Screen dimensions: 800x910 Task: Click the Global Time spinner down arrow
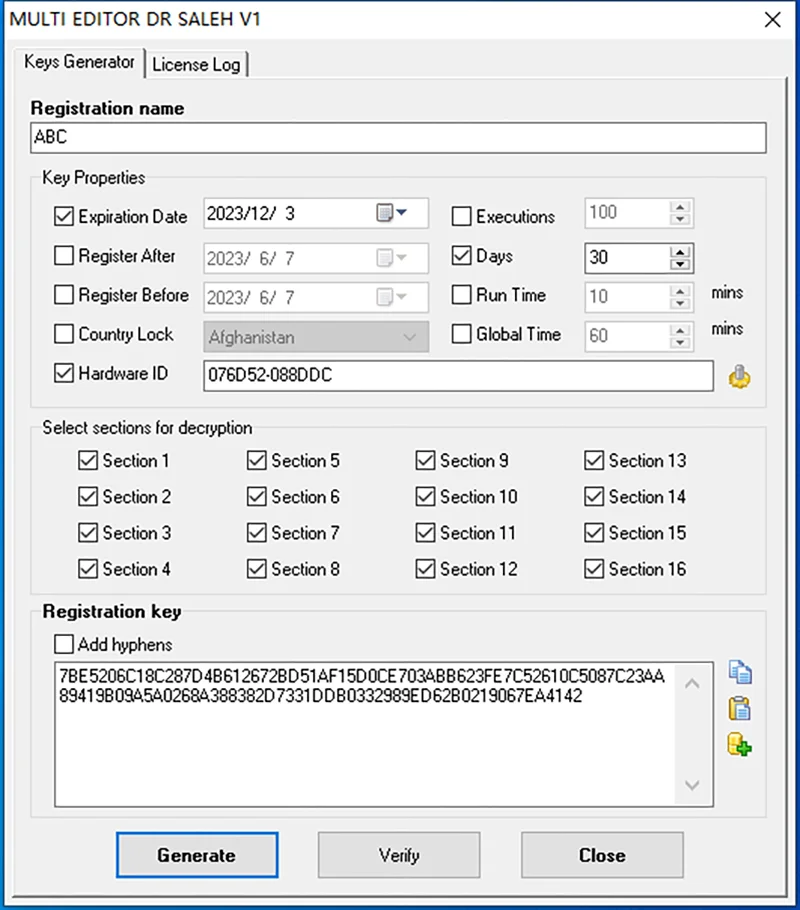click(x=680, y=343)
